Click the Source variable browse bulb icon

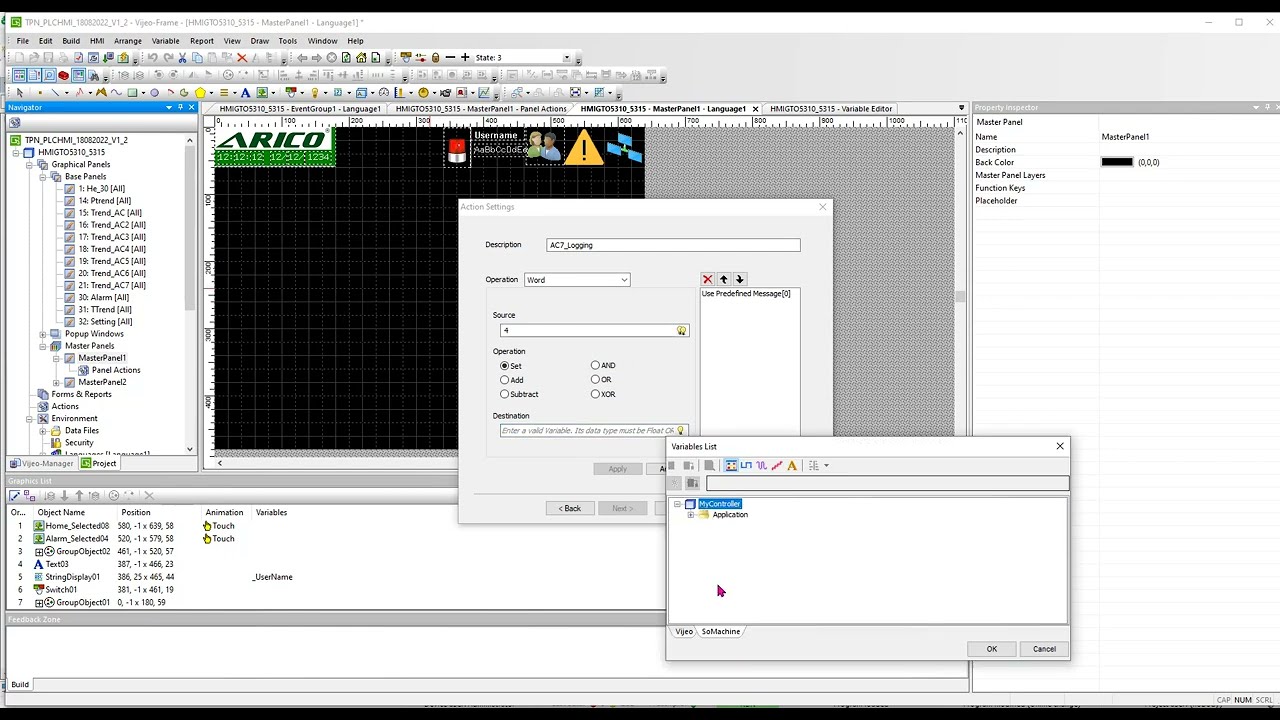point(682,330)
